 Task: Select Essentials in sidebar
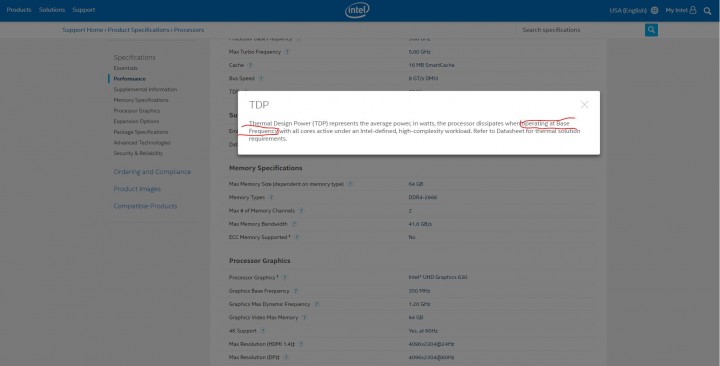(125, 68)
